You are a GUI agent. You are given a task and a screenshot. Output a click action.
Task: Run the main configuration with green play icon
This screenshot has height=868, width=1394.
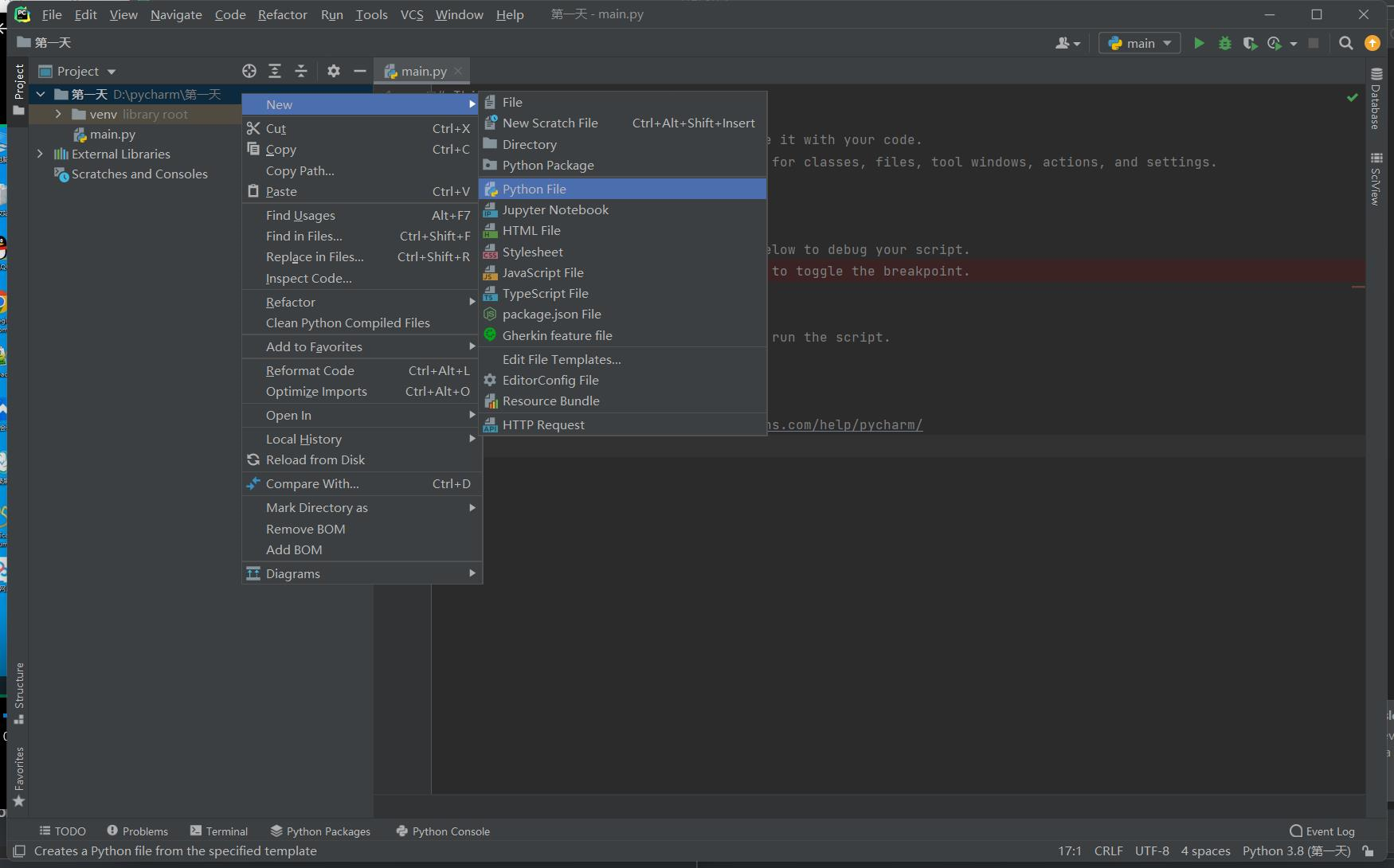[x=1199, y=43]
